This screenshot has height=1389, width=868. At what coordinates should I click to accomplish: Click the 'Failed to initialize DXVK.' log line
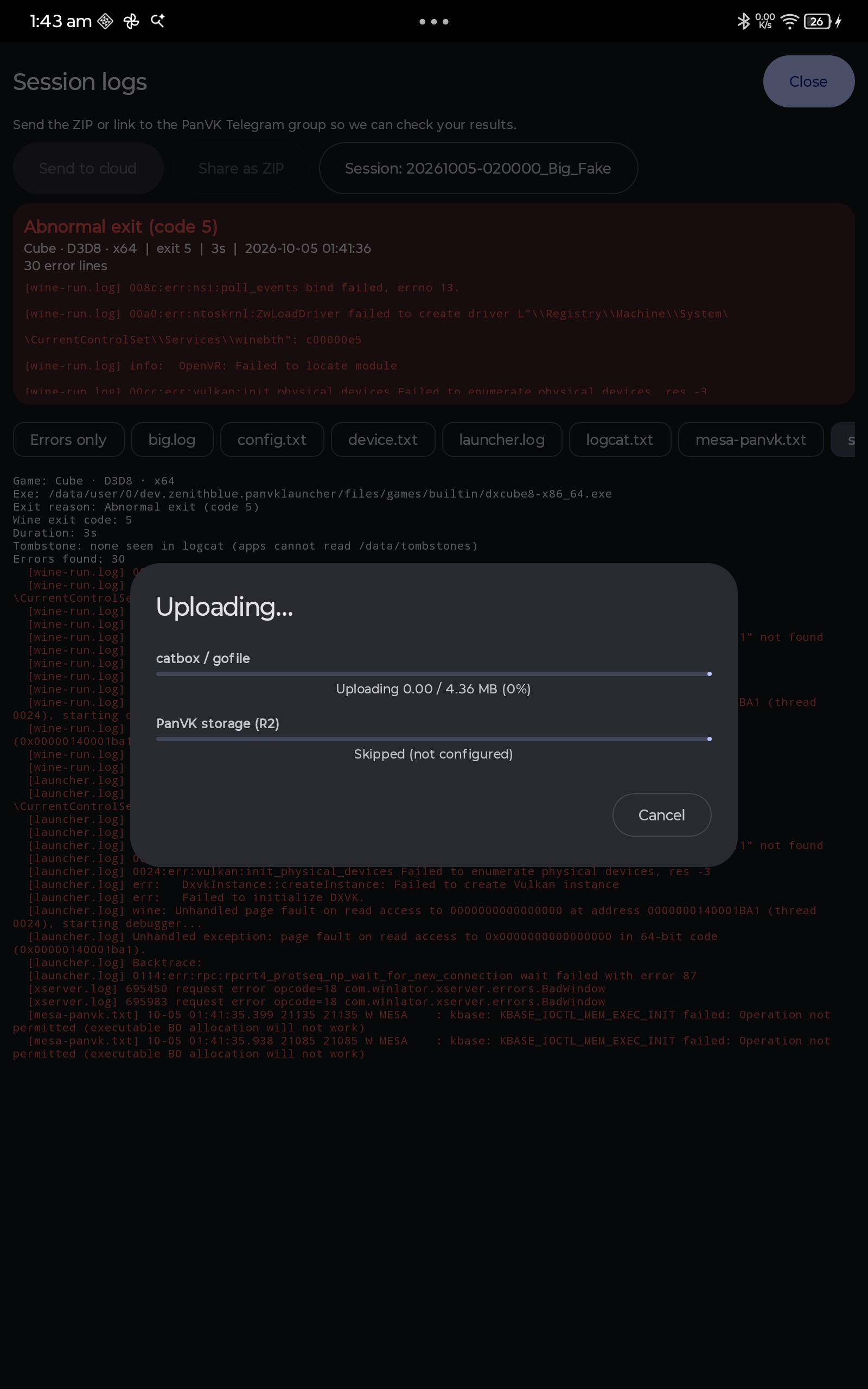coord(196,897)
